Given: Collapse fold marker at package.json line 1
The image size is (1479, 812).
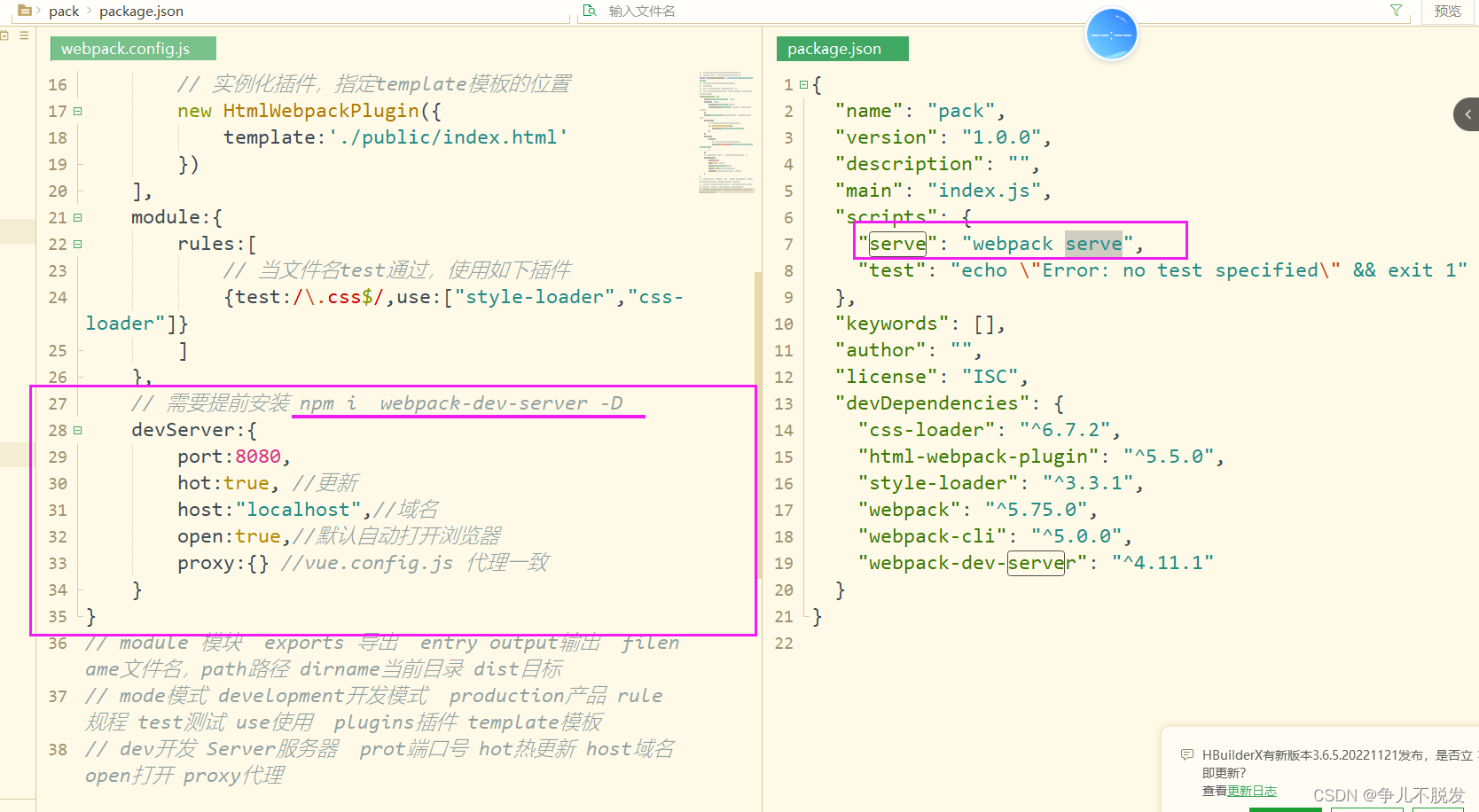Looking at the screenshot, I should 803,84.
